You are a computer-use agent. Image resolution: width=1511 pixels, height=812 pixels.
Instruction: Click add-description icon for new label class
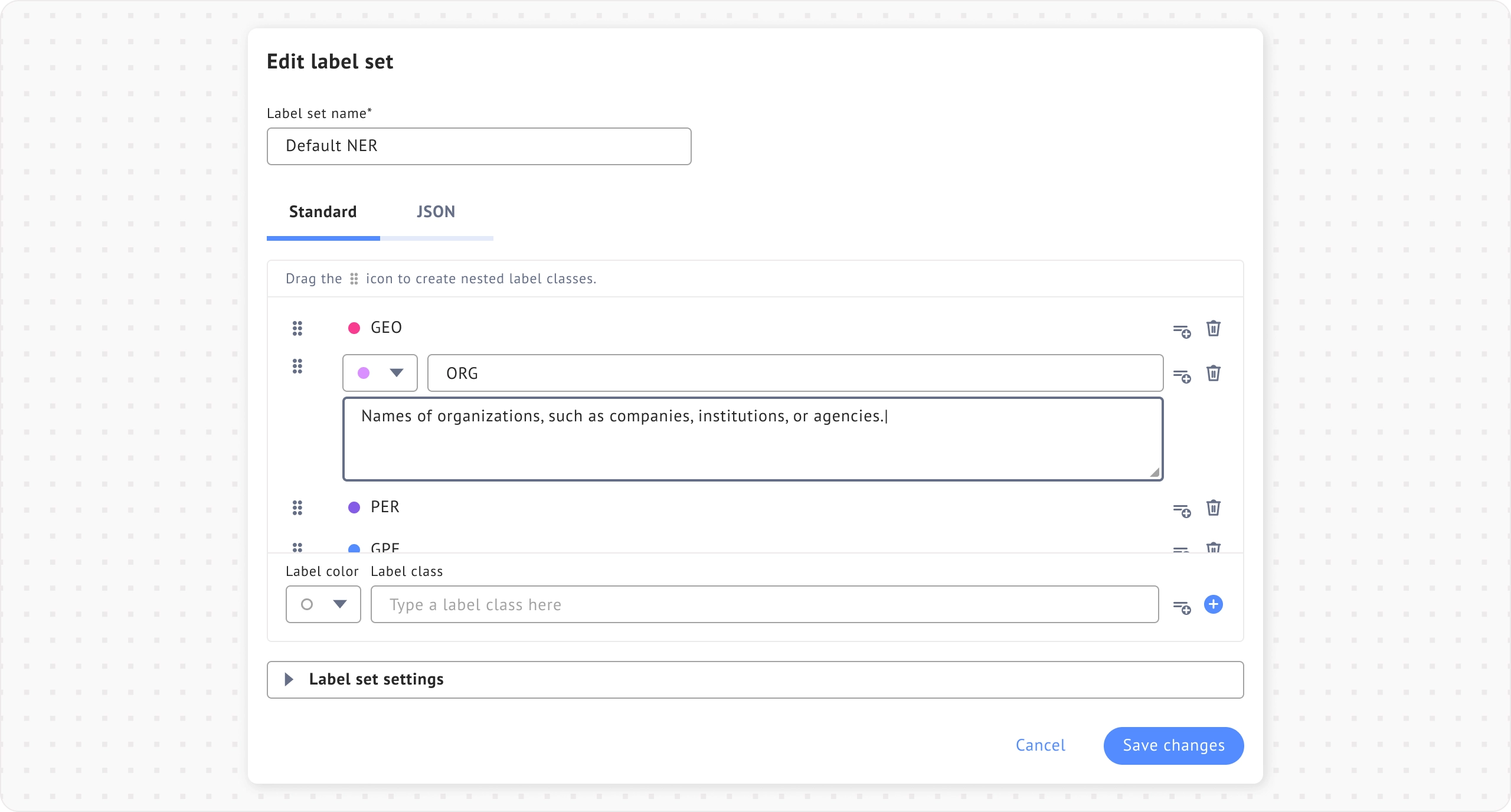pyautogui.click(x=1182, y=607)
